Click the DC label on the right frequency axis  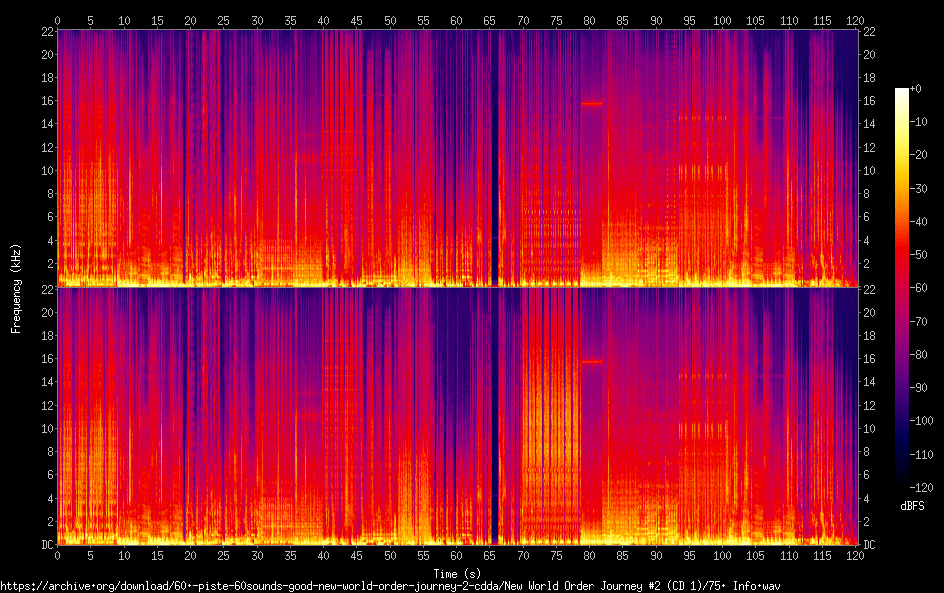[x=868, y=545]
